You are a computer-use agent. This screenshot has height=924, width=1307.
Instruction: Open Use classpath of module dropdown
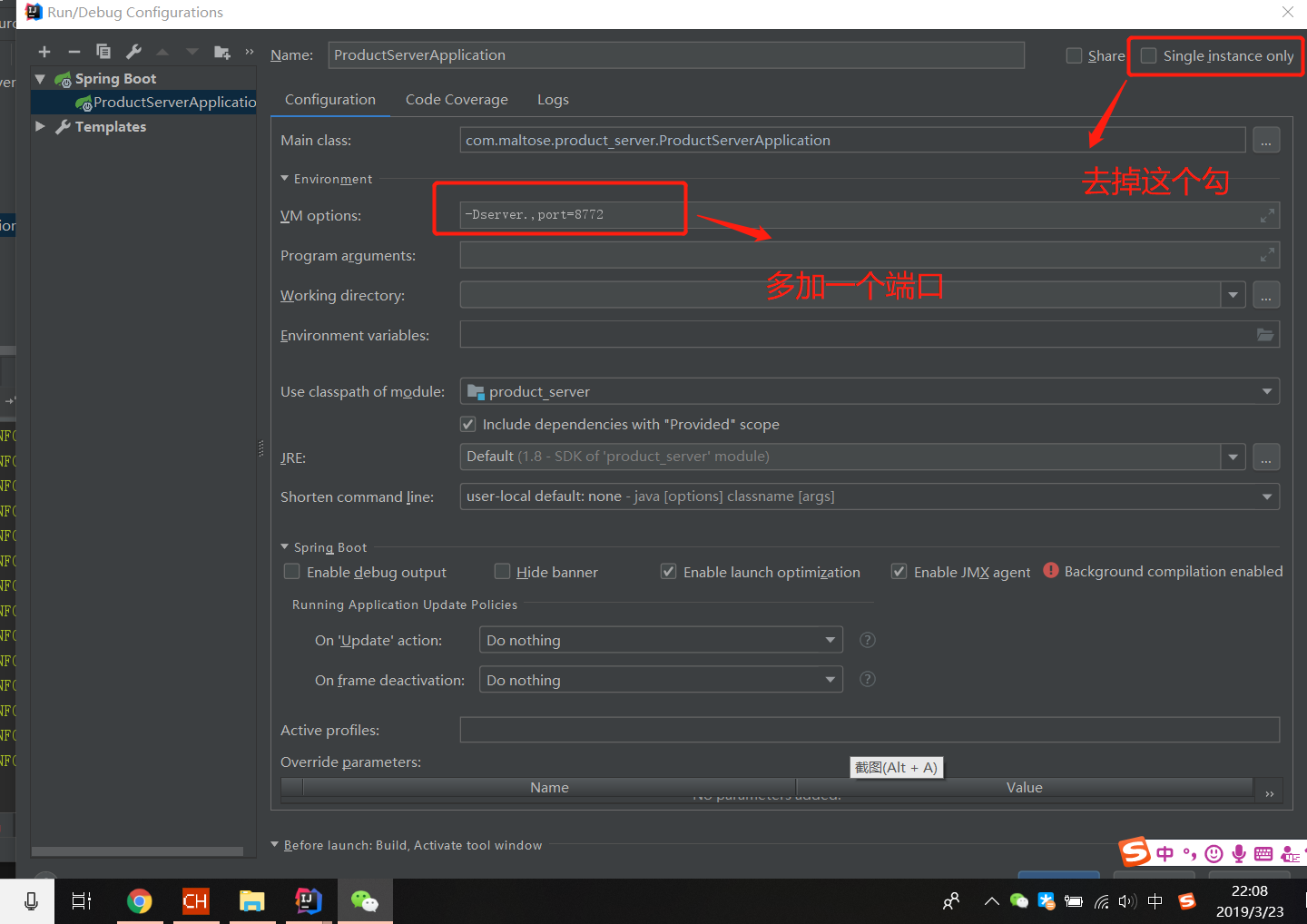click(x=1267, y=391)
